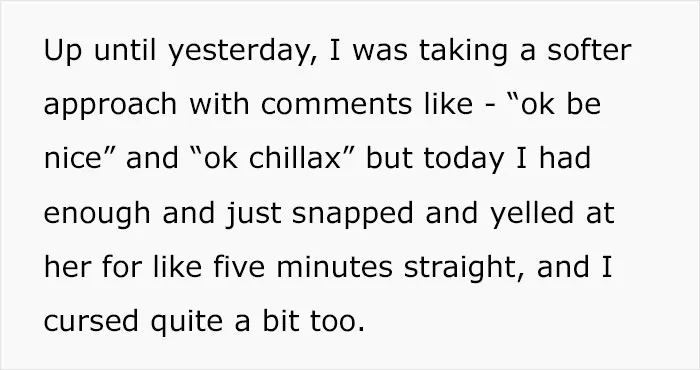Click the word "with"
This screenshot has height=370, width=700.
coord(219,104)
